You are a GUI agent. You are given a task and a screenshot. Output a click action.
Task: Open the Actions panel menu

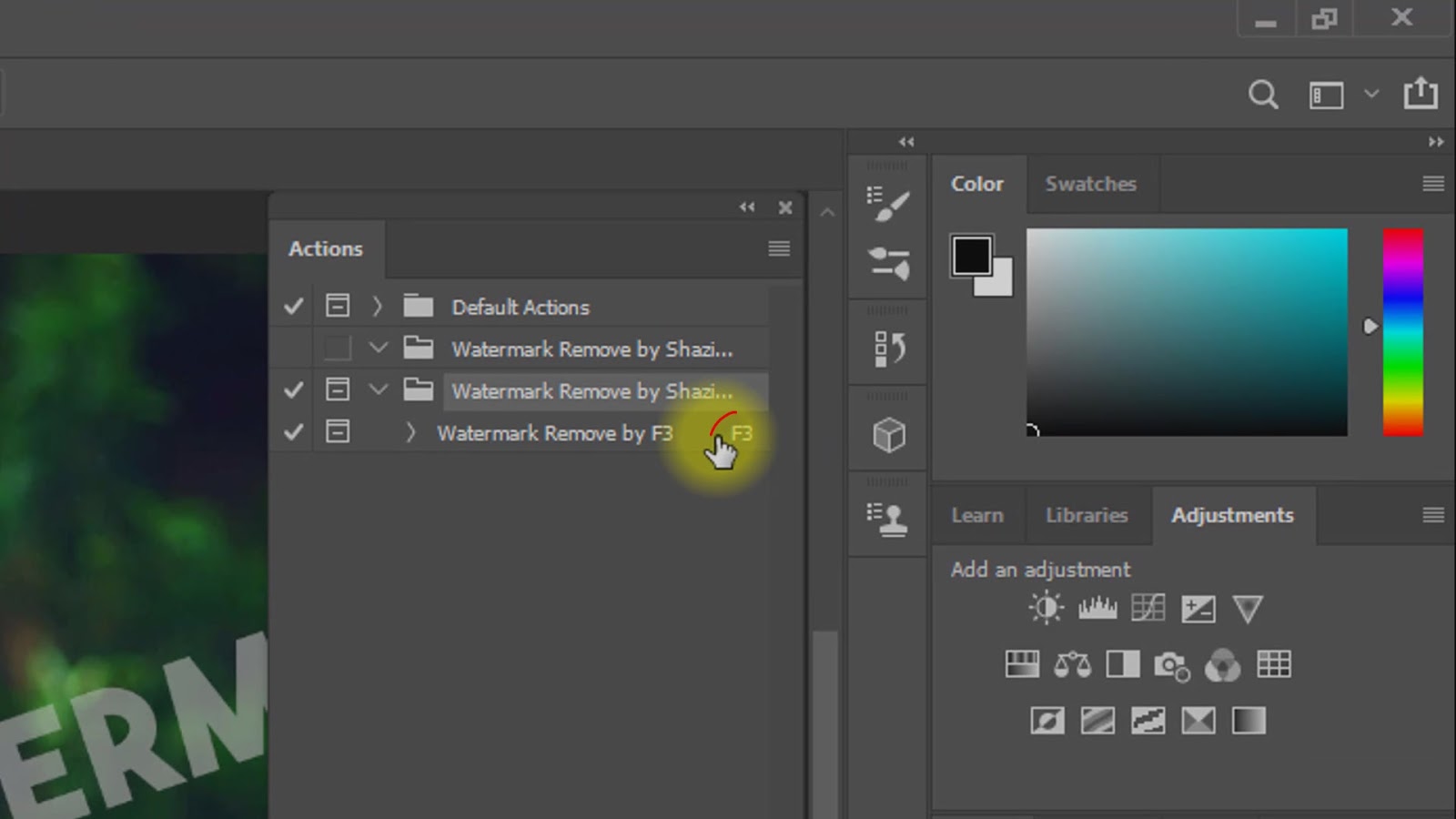point(779,248)
